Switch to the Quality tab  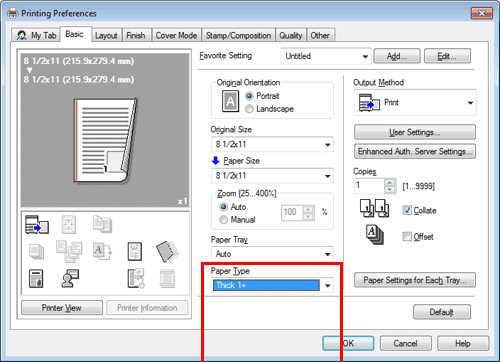pyautogui.click(x=291, y=35)
